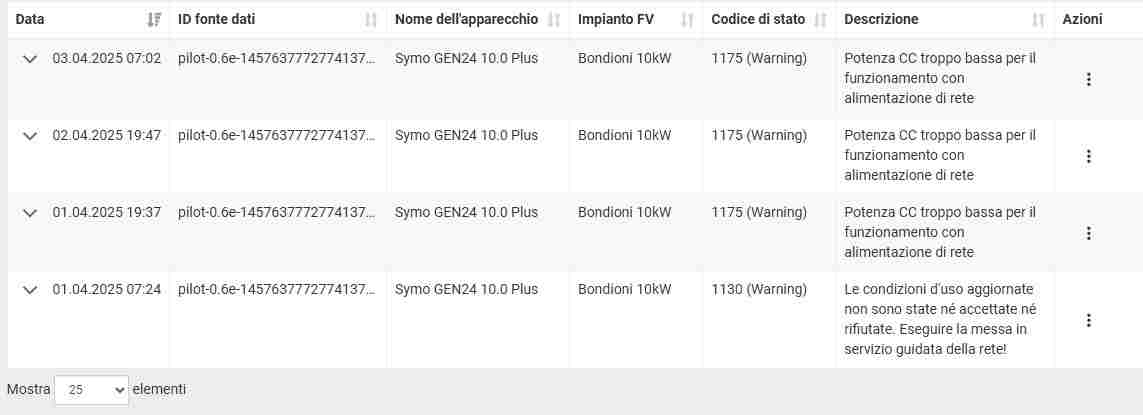Click the Data column header
This screenshot has height=415, width=1143.
(x=30, y=20)
